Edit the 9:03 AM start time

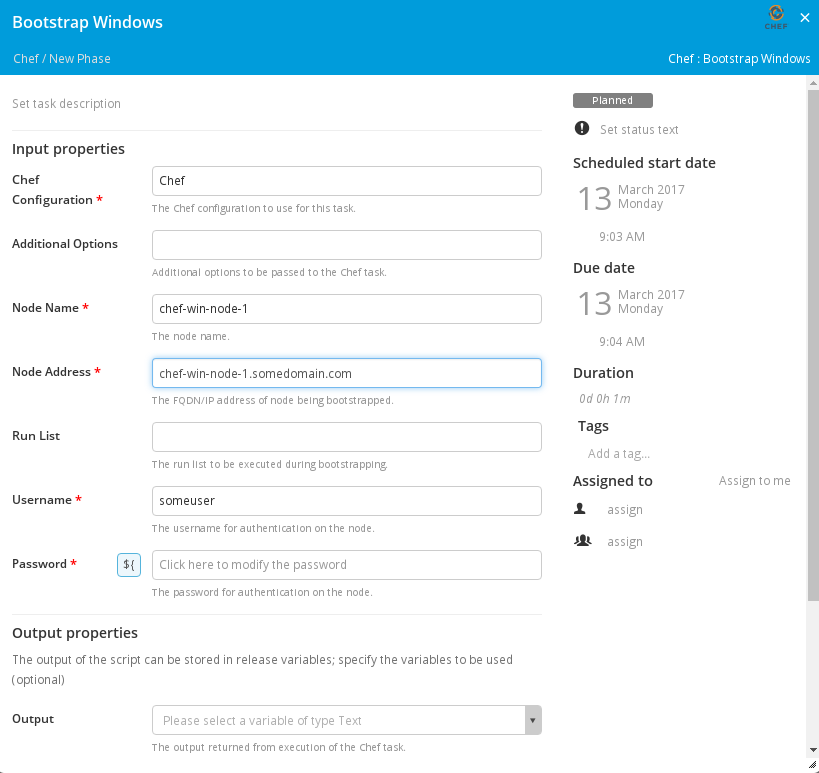(x=622, y=237)
